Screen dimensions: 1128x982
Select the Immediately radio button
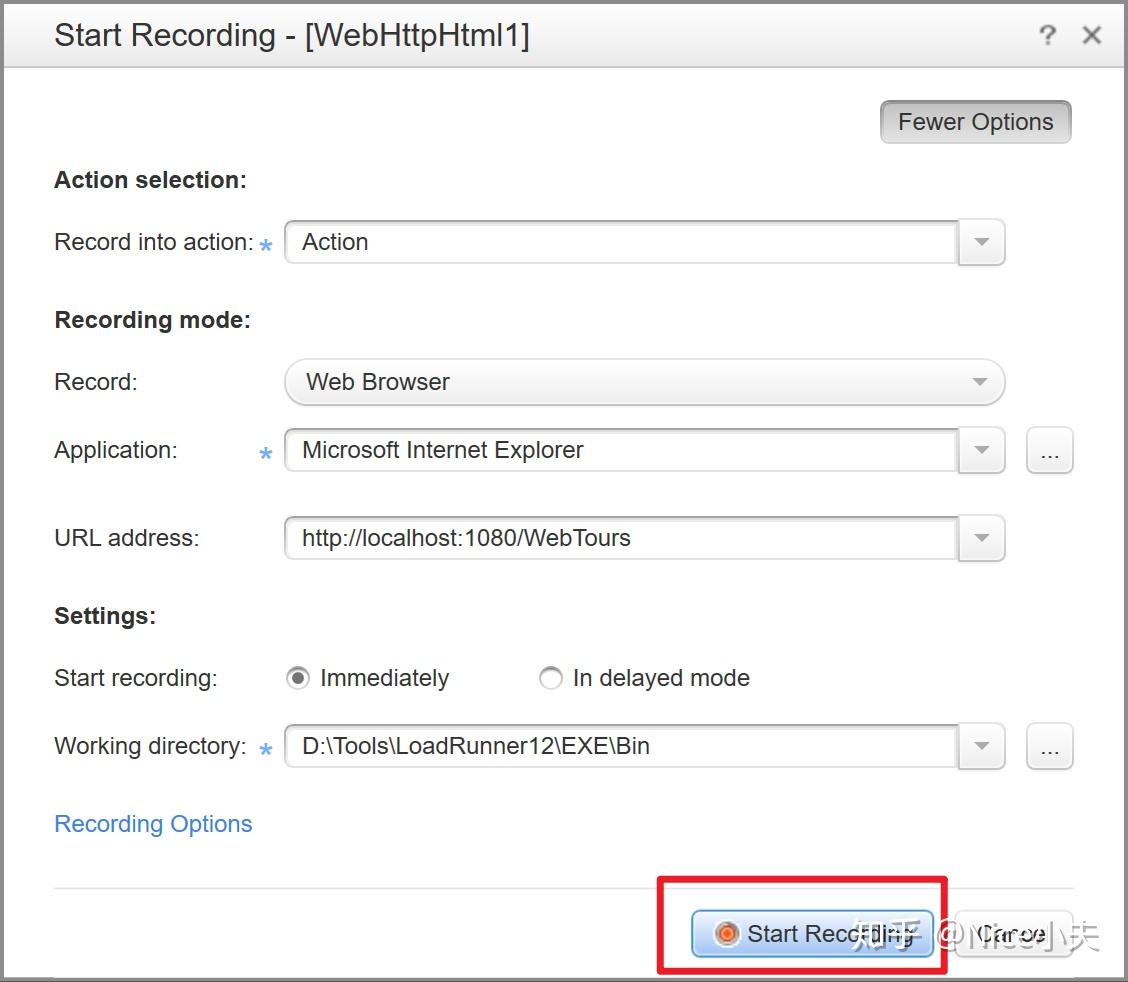[x=298, y=679]
